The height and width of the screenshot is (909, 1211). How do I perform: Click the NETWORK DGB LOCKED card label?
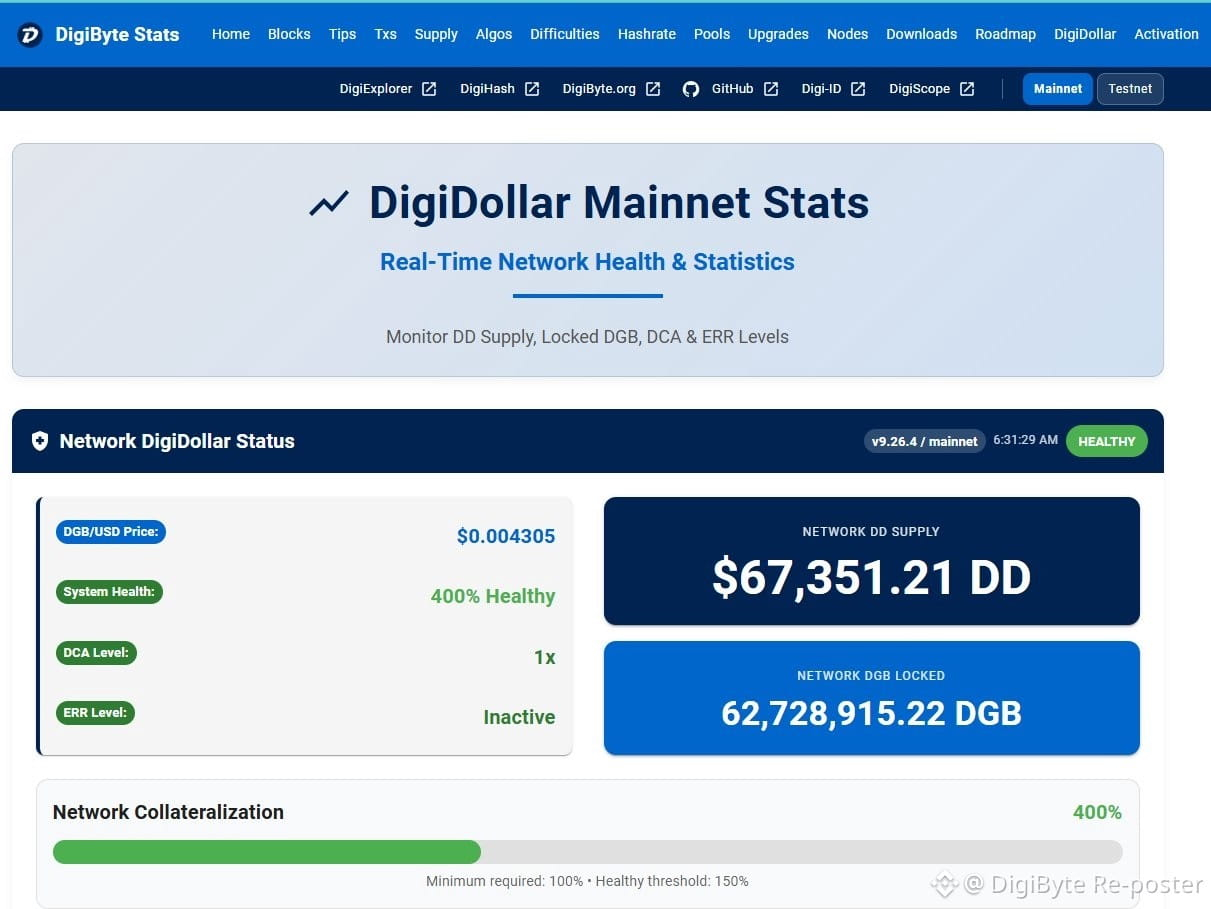coord(871,676)
